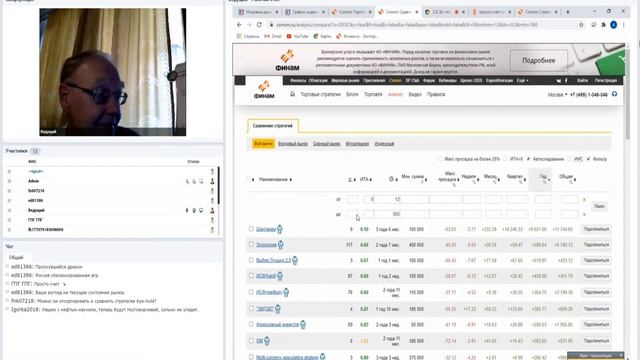Switch to the Срочный рынок tab

tap(327, 144)
